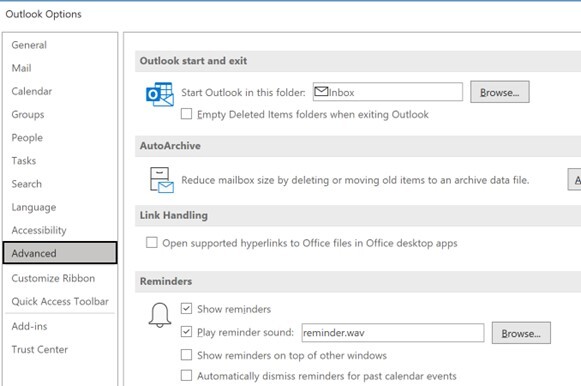Switch to the Calendar options category
Image resolution: width=581 pixels, height=386 pixels.
31,91
